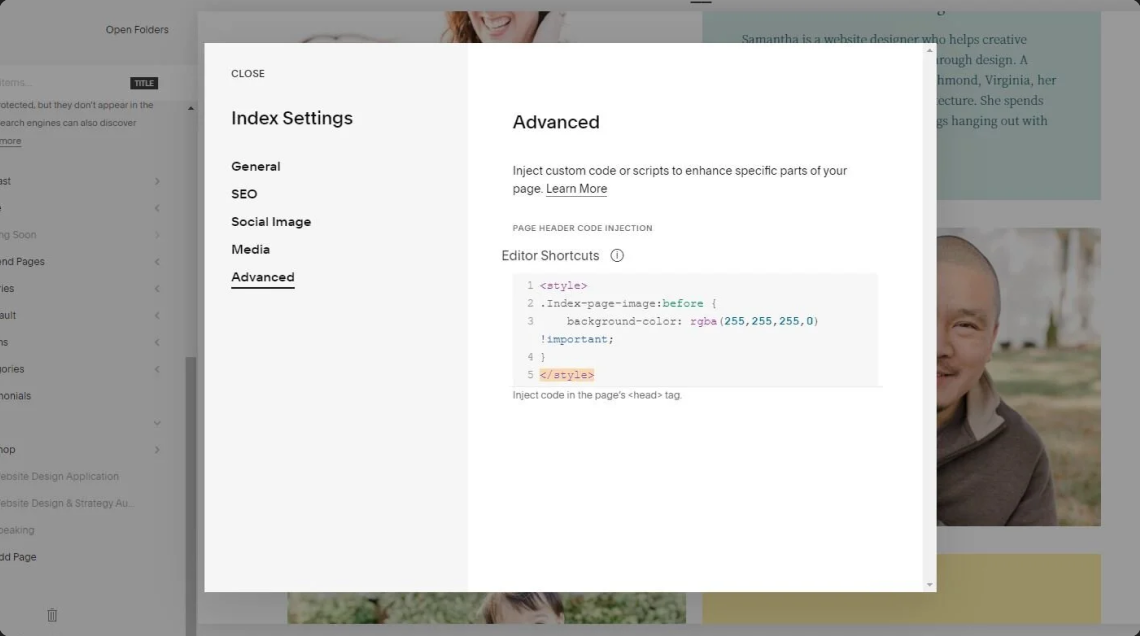
Task: Click the Editor Shortcuts info icon
Action: pos(617,256)
